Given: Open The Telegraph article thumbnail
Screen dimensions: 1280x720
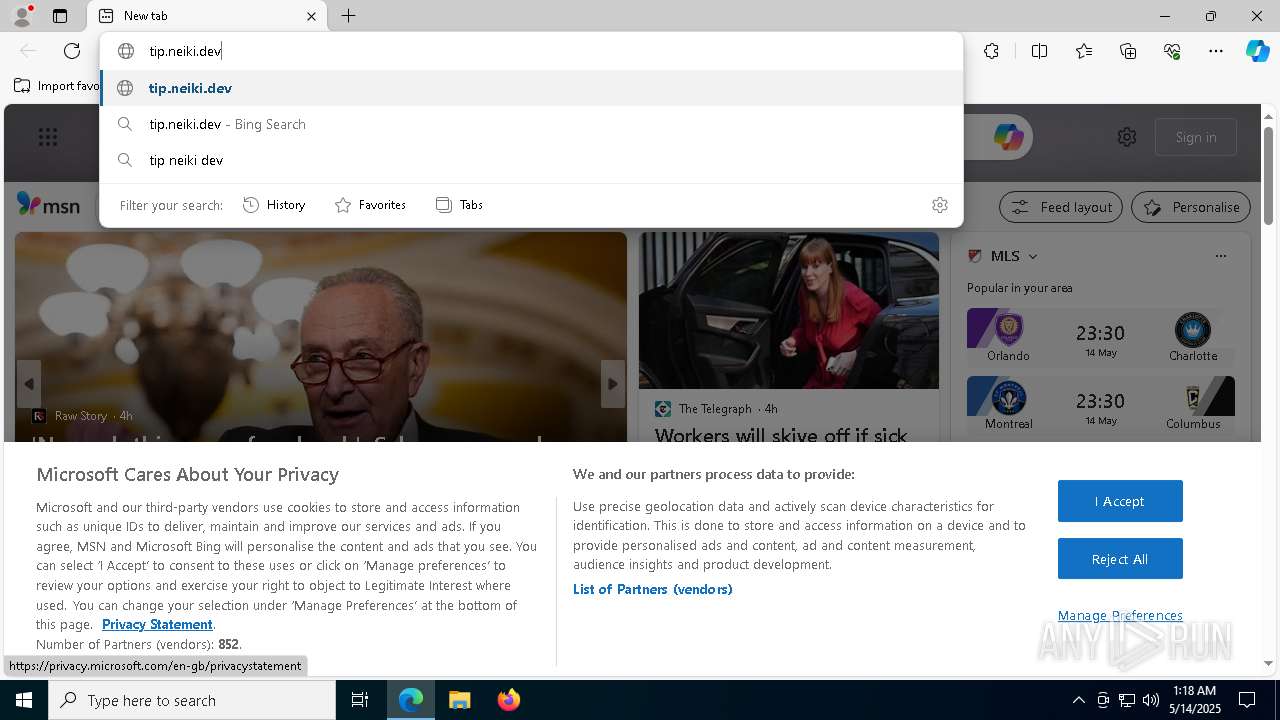Looking at the screenshot, I should (789, 311).
